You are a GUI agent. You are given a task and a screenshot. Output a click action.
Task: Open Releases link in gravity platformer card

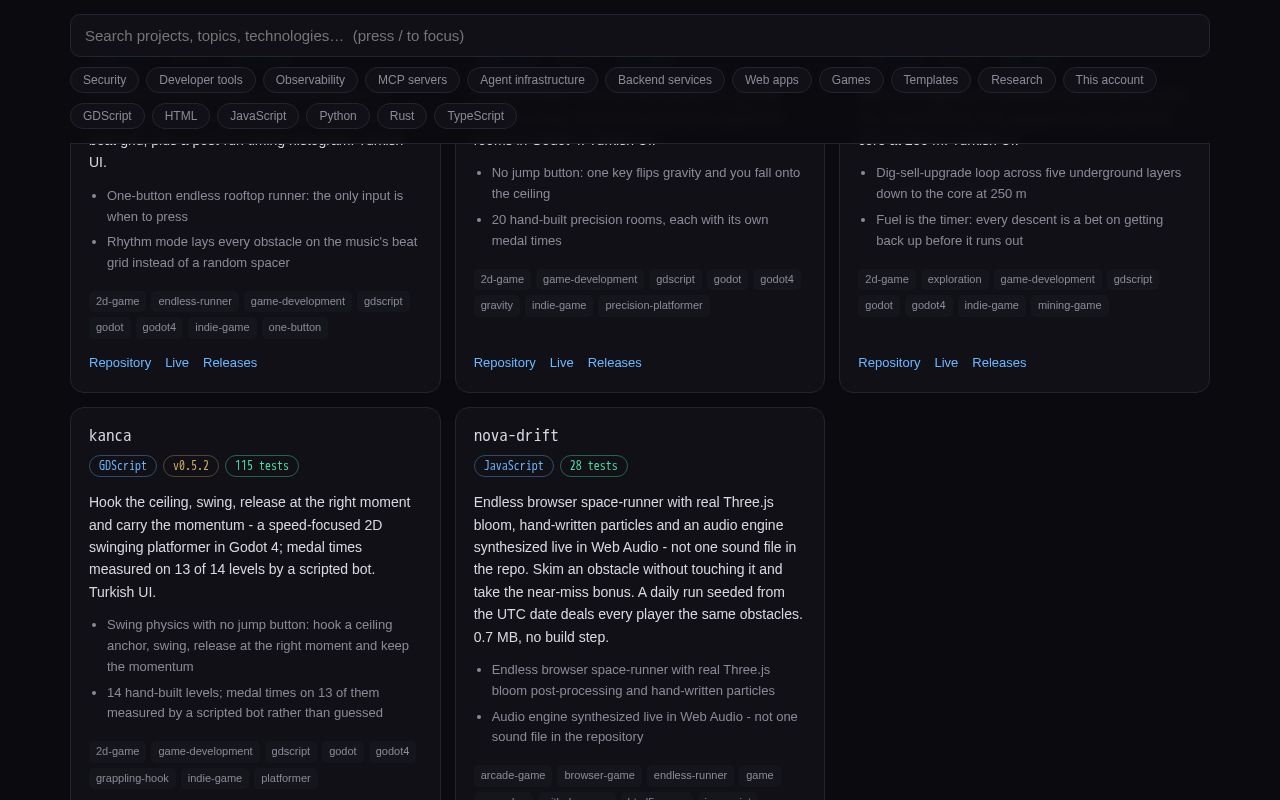615,363
